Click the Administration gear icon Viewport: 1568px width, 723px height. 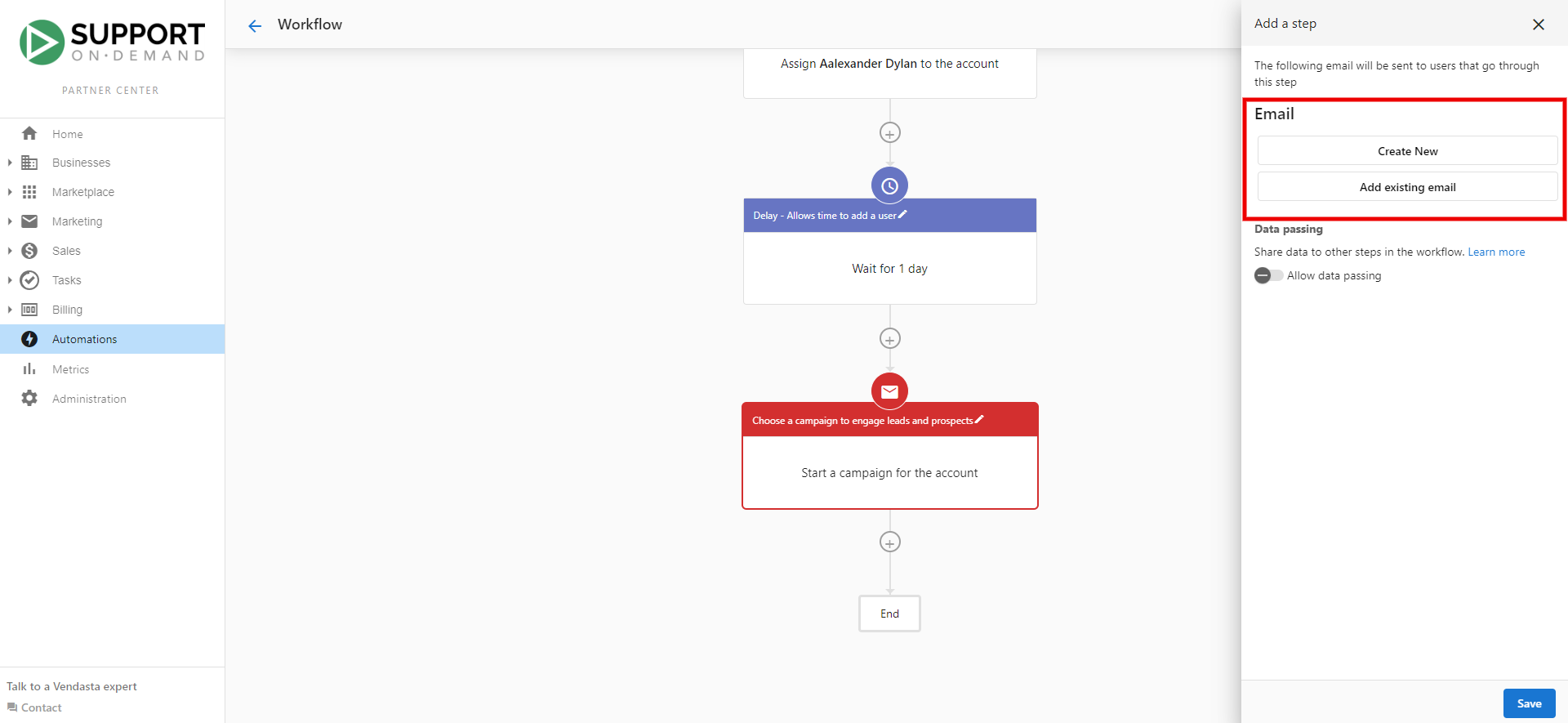[x=29, y=398]
